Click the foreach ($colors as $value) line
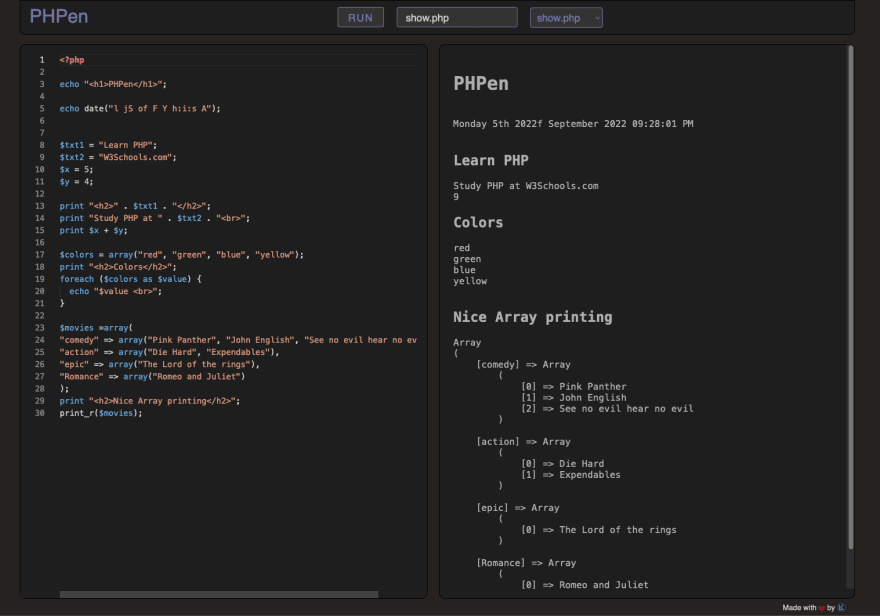 pyautogui.click(x=130, y=279)
